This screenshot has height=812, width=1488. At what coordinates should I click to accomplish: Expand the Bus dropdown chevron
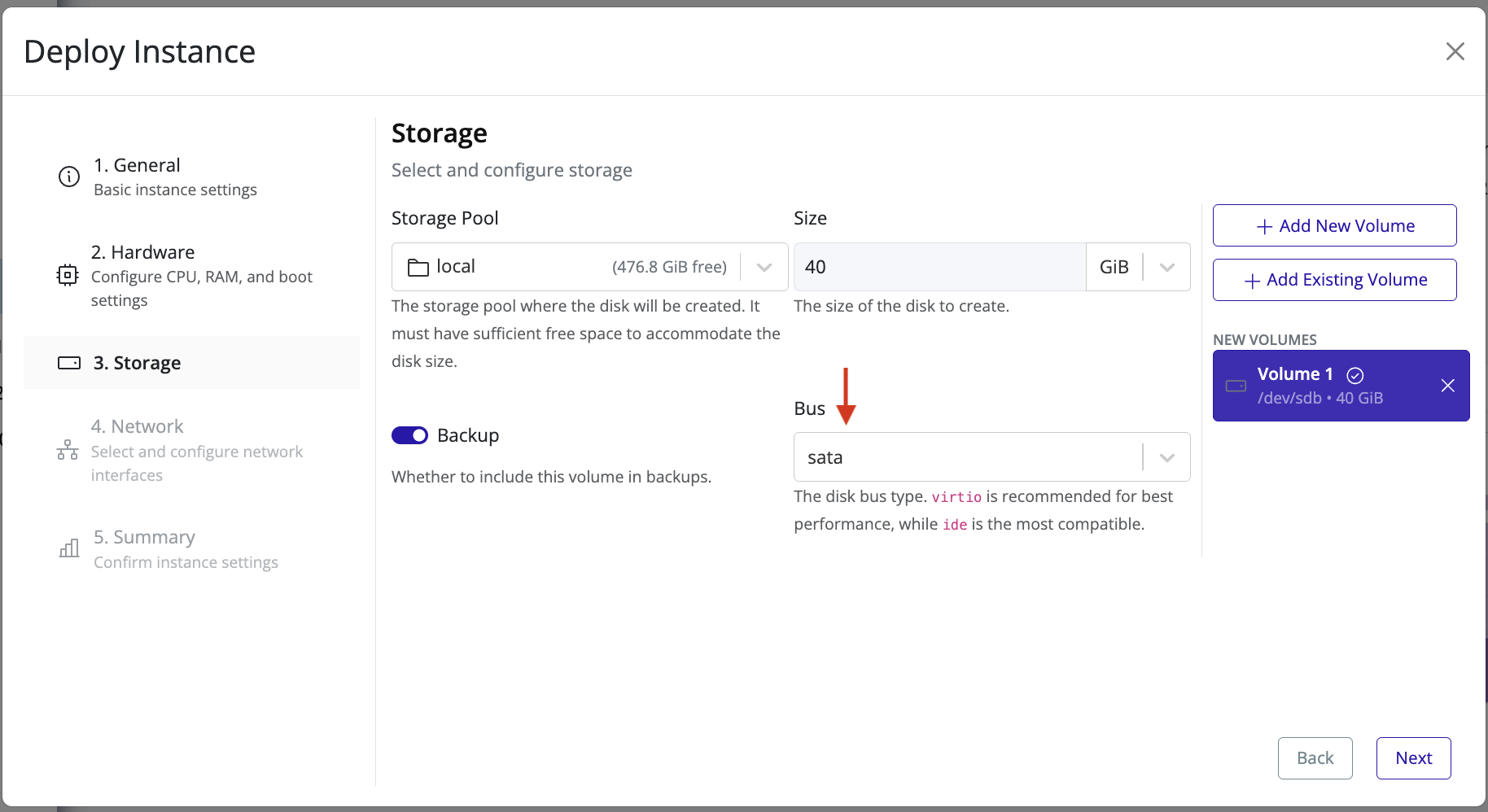pos(1166,457)
